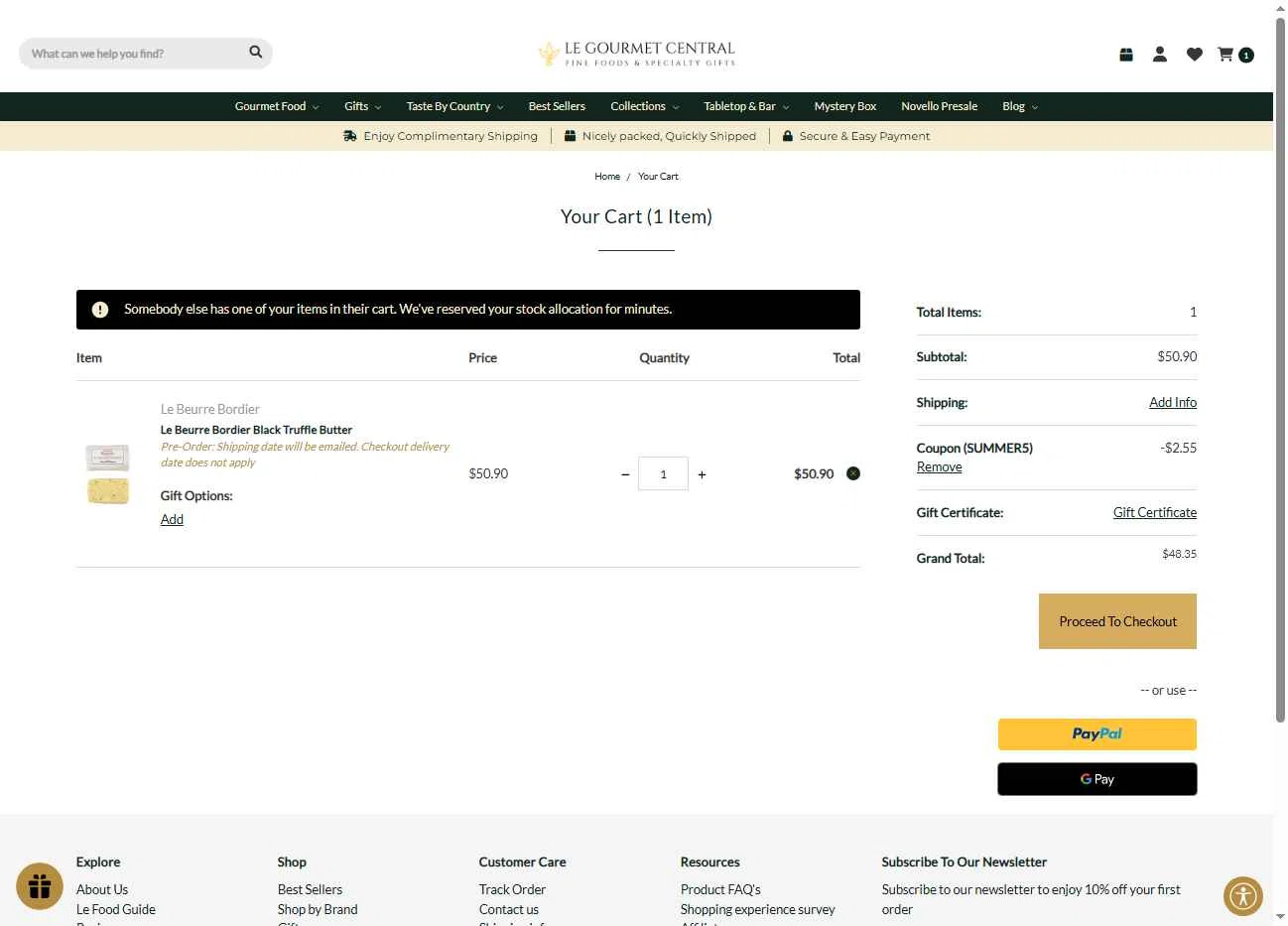This screenshot has width=1288, height=926.
Task: Open Shopping experience survey link
Action: pyautogui.click(x=758, y=909)
